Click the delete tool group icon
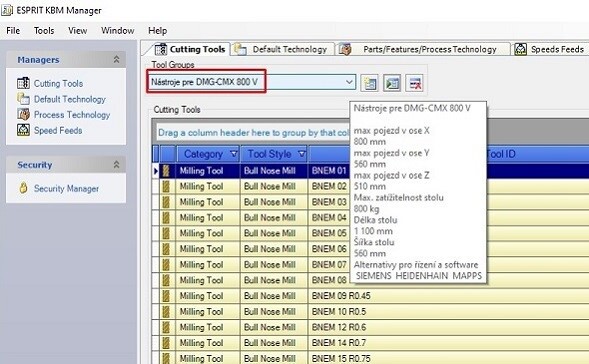 pyautogui.click(x=415, y=83)
